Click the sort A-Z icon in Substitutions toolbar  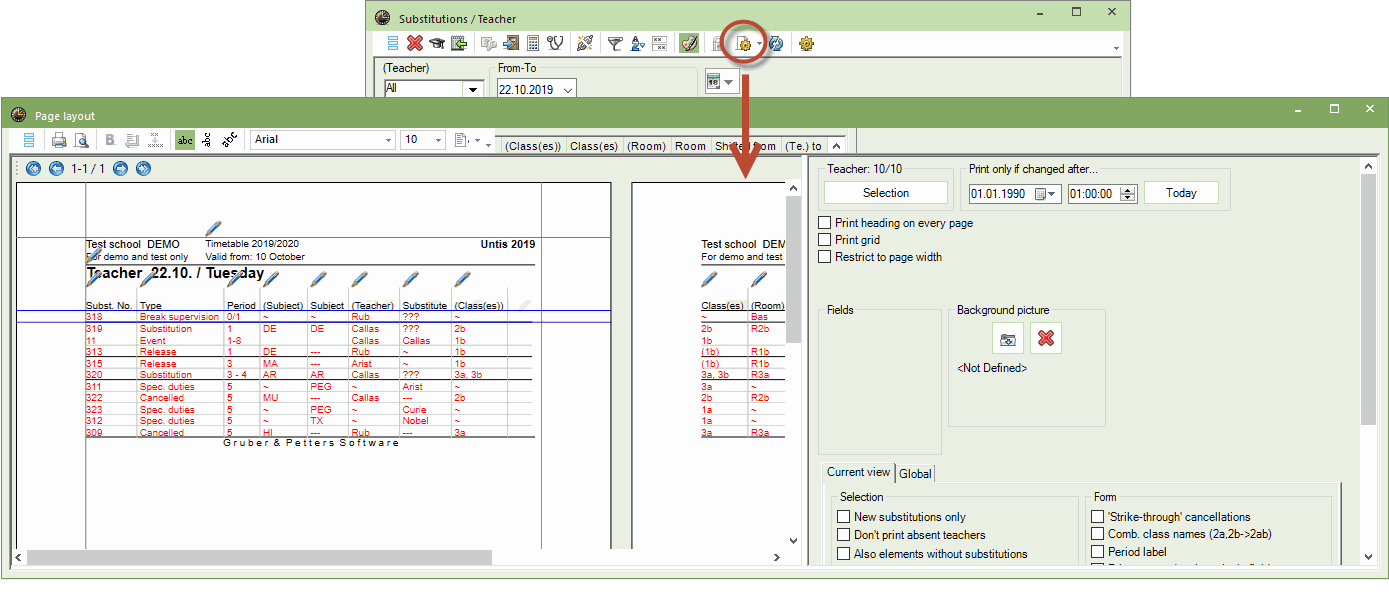click(637, 43)
